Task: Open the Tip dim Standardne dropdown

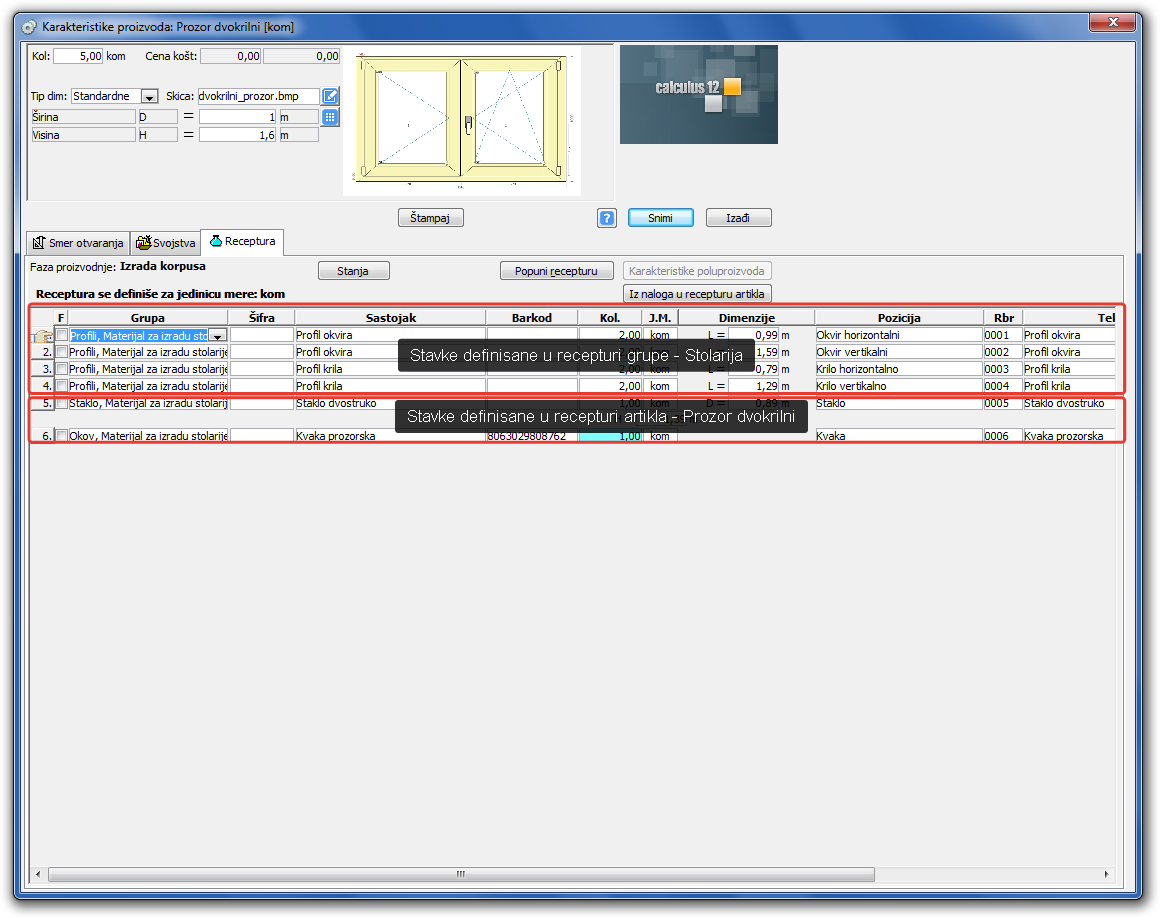Action: point(149,97)
